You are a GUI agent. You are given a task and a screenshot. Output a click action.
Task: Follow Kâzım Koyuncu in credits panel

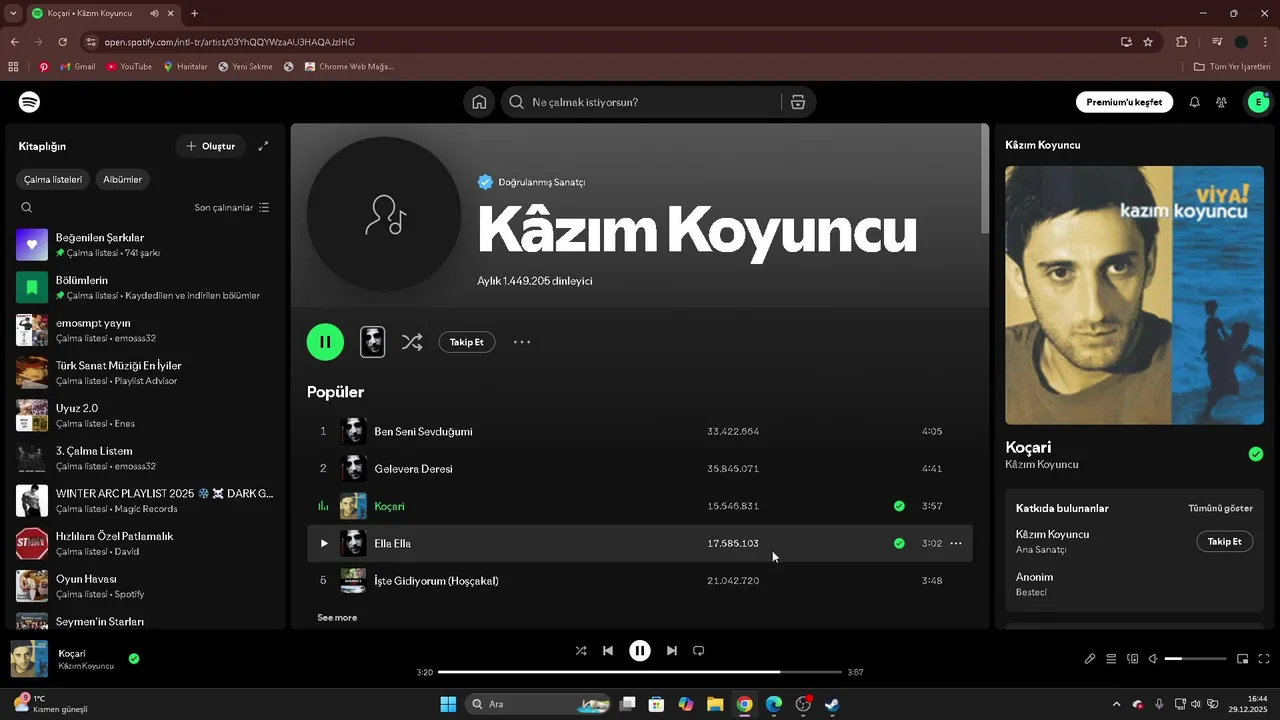point(1224,541)
